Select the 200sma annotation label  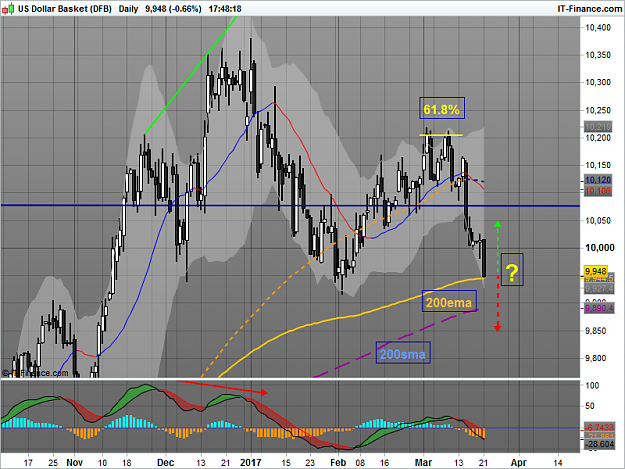coord(403,353)
